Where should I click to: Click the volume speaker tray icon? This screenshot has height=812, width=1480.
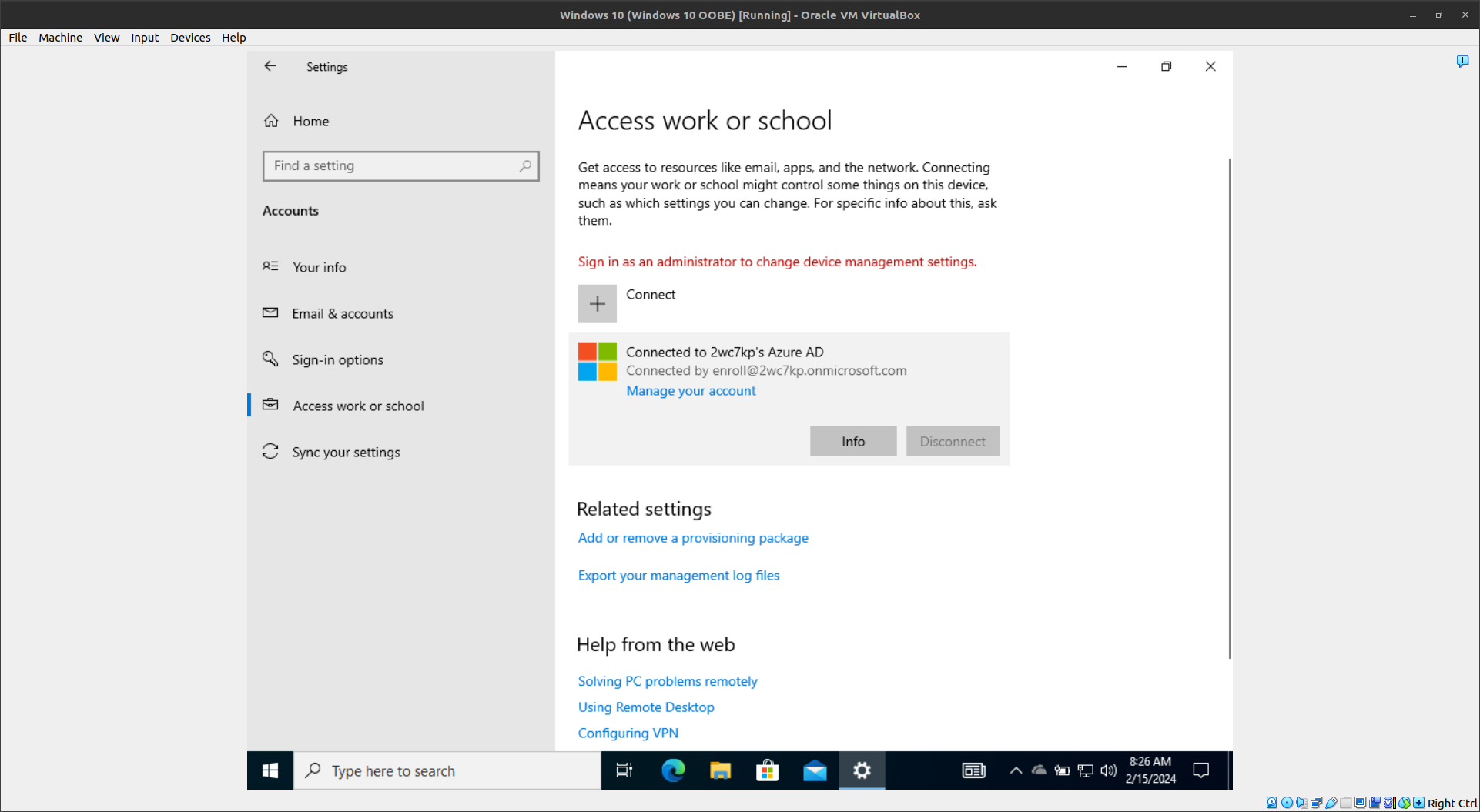coord(1108,770)
